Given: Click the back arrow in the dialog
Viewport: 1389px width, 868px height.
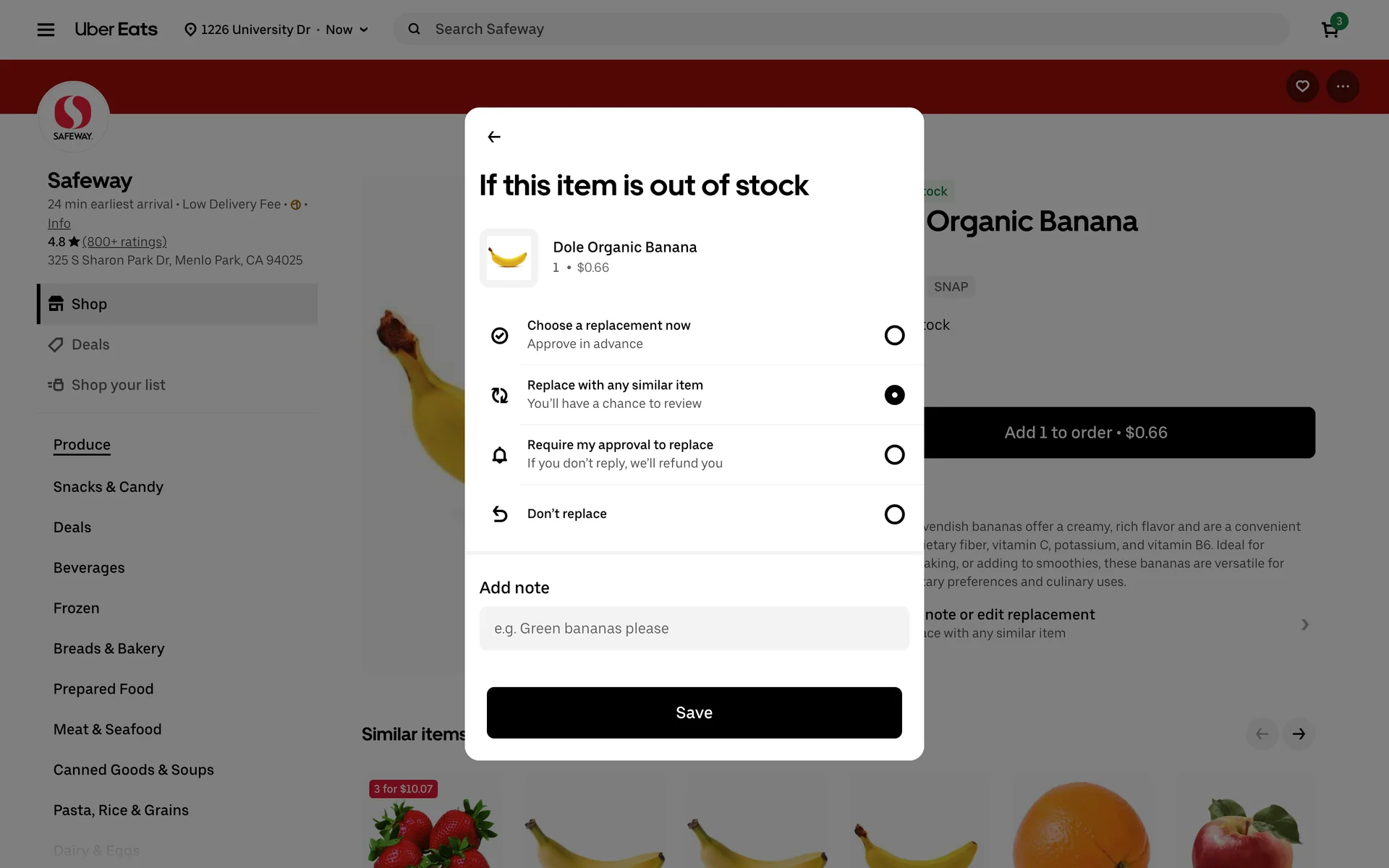Looking at the screenshot, I should (x=494, y=137).
